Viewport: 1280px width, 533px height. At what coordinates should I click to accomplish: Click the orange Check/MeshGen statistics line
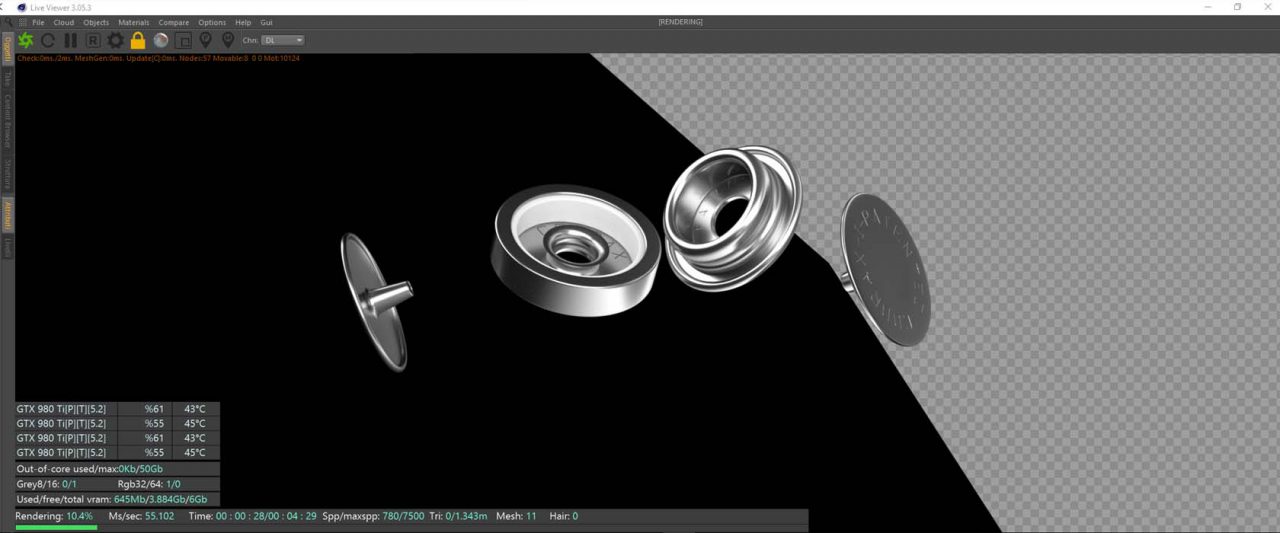click(158, 58)
